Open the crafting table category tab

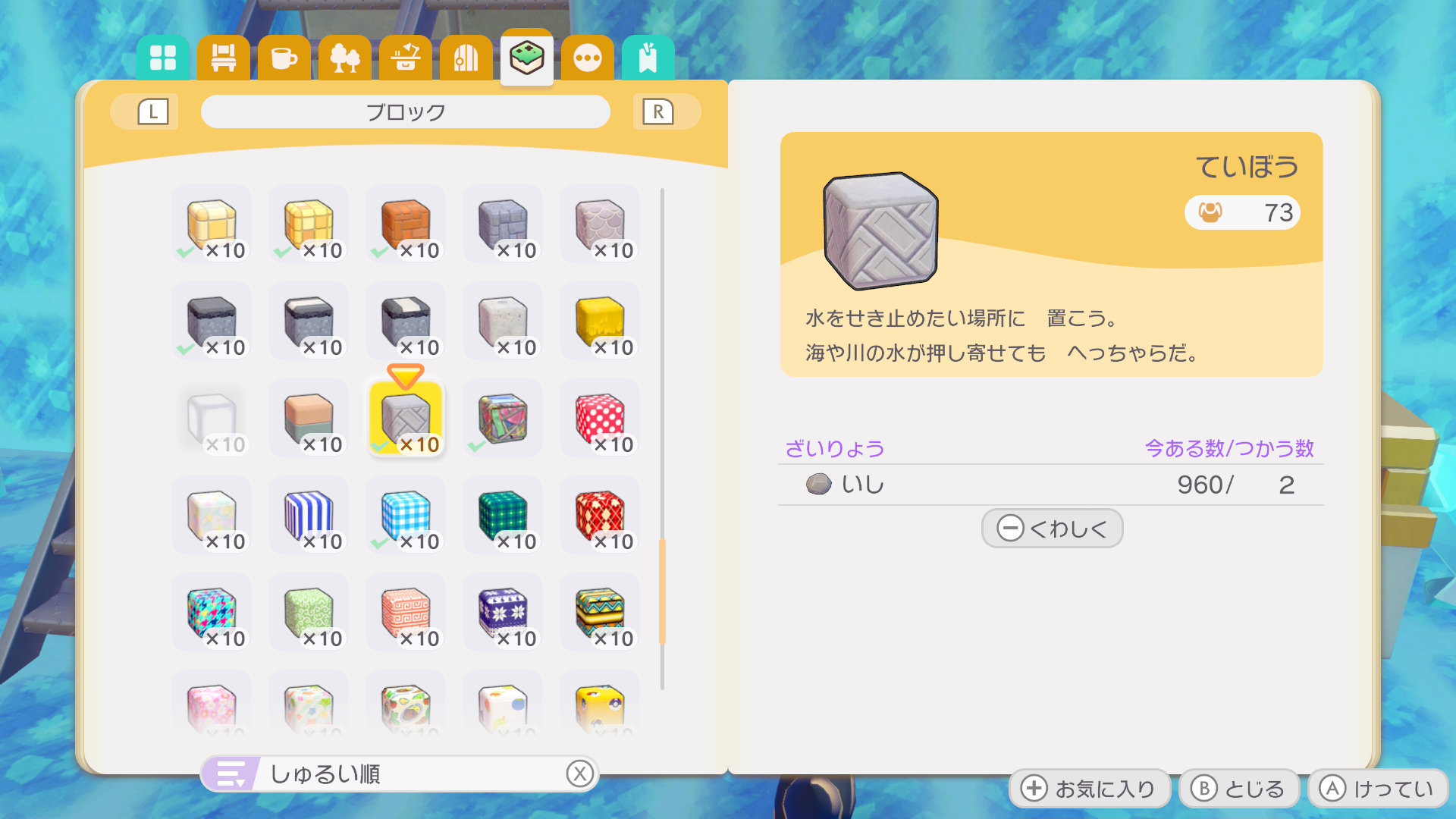pos(405,58)
